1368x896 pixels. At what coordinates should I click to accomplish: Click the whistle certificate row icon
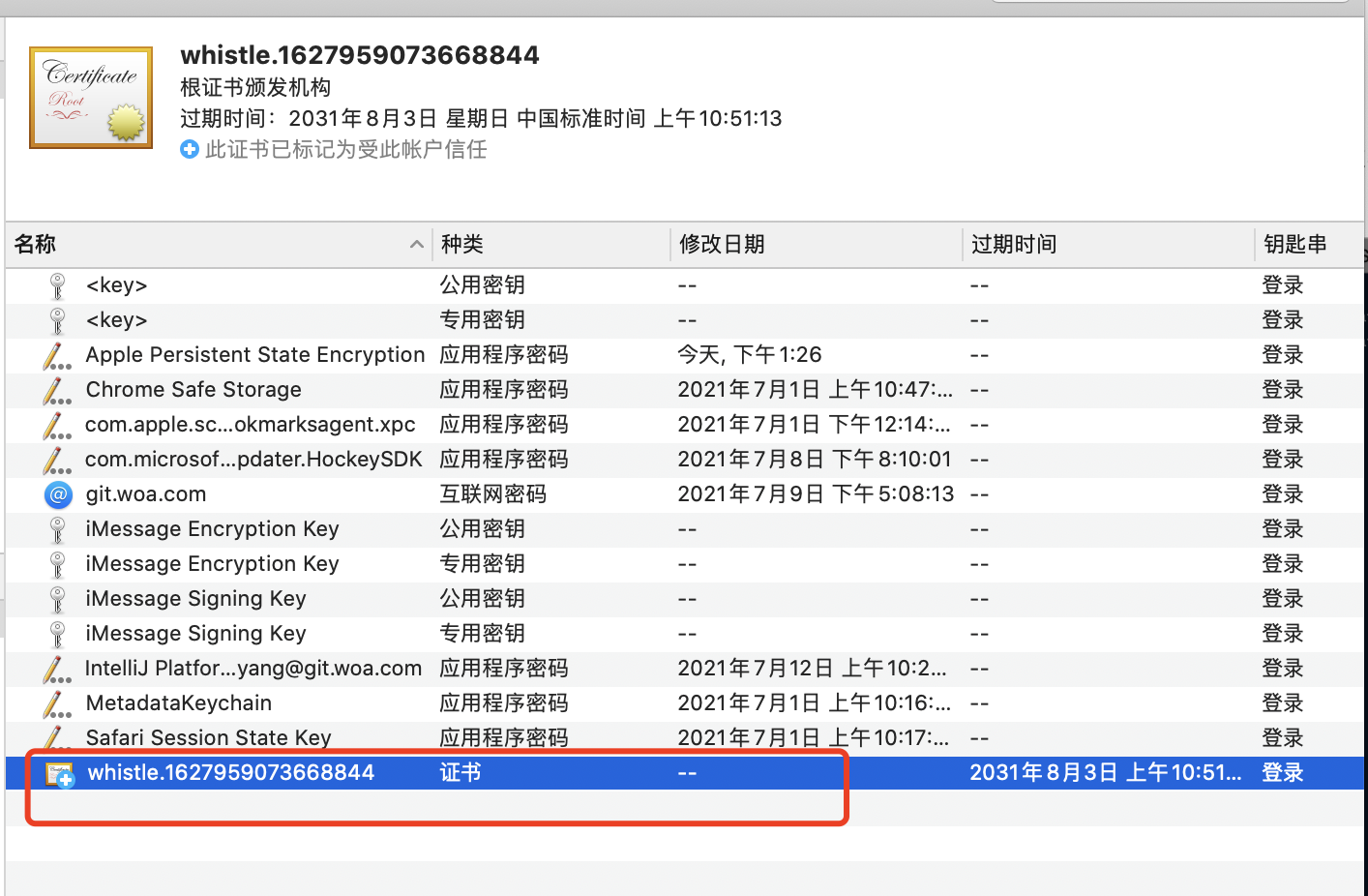point(60,774)
